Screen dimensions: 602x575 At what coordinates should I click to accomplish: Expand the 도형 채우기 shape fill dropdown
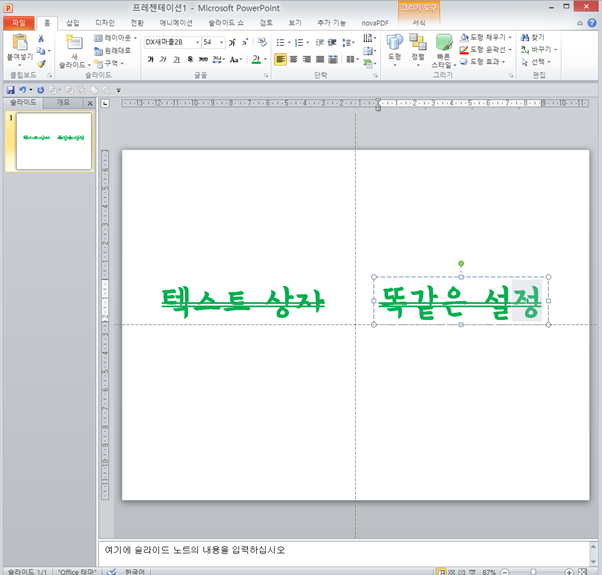(x=510, y=38)
